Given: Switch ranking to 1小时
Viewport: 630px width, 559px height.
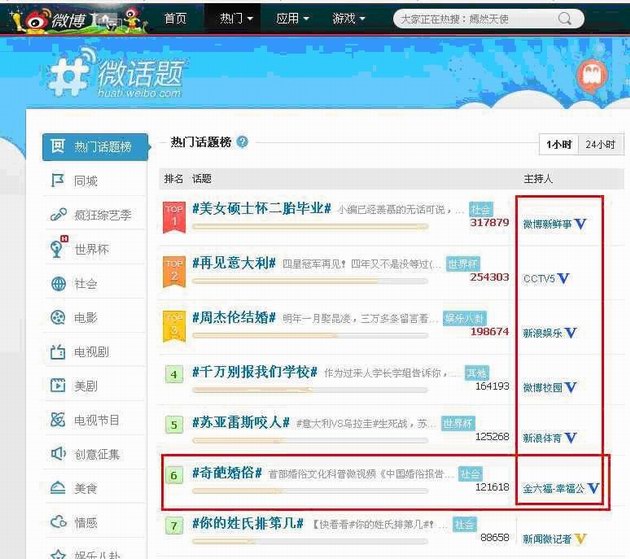Looking at the screenshot, I should pyautogui.click(x=558, y=144).
